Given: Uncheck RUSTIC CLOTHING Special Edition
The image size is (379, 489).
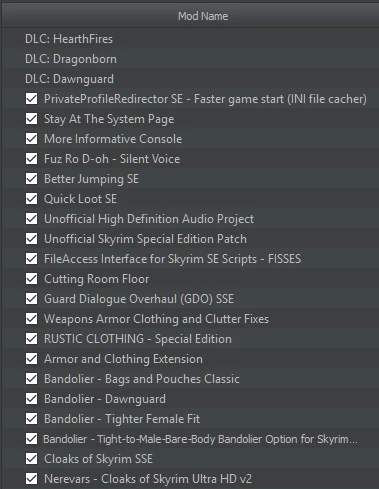Looking at the screenshot, I should [x=32, y=339].
